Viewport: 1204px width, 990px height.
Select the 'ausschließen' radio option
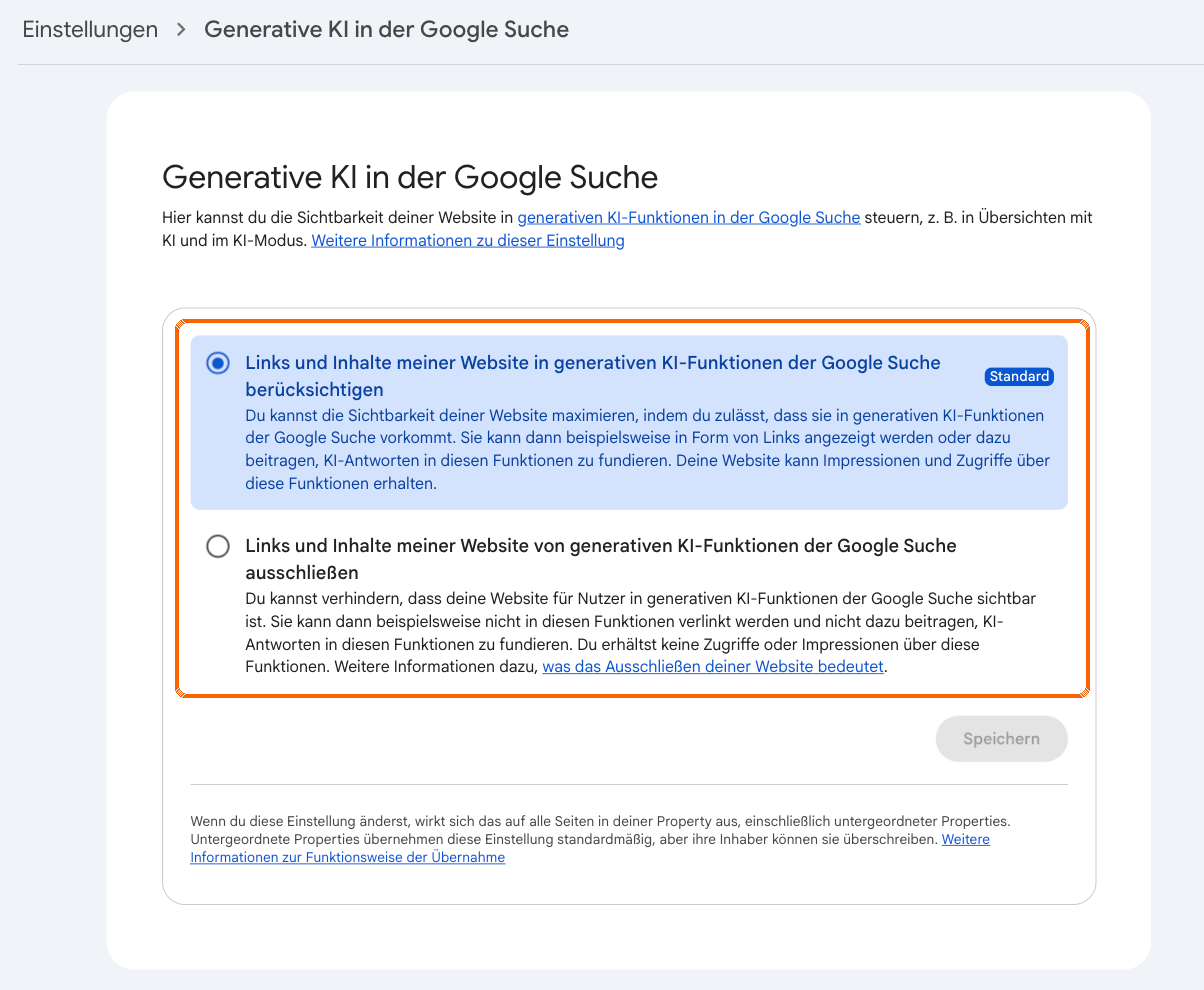pyautogui.click(x=217, y=546)
